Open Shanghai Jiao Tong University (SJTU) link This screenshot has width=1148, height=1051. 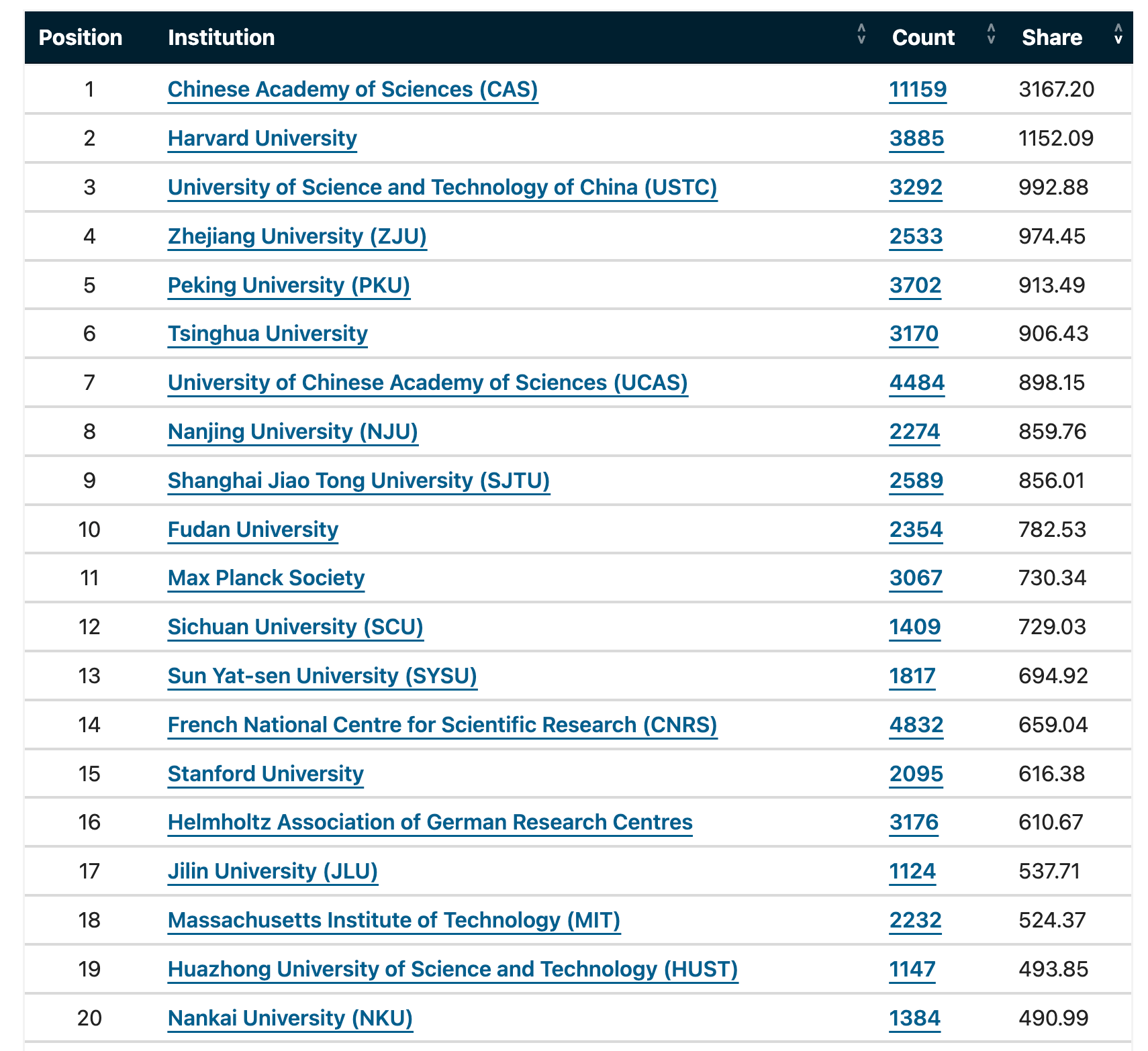[358, 481]
